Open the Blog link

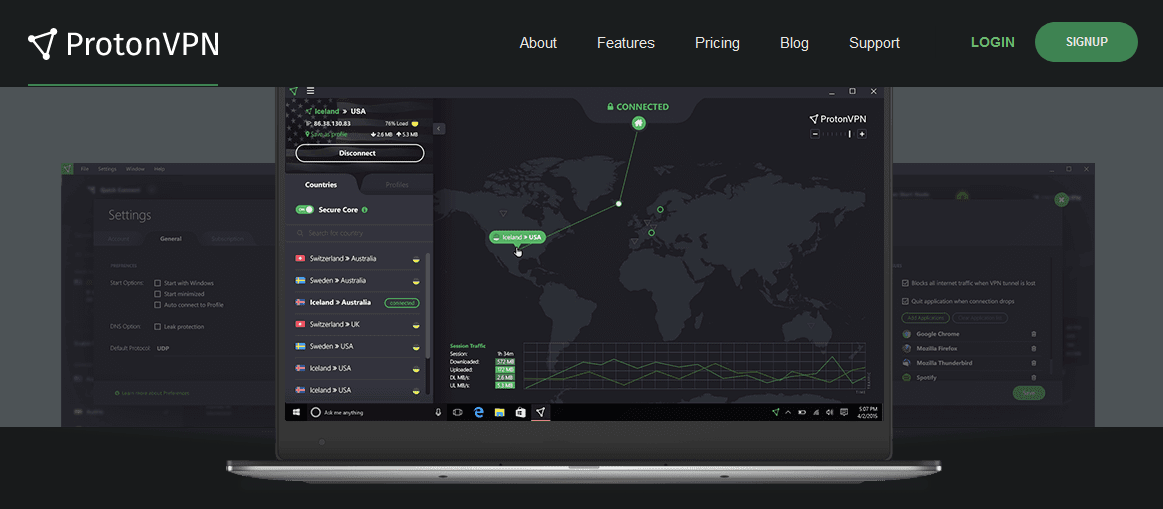pyautogui.click(x=794, y=43)
